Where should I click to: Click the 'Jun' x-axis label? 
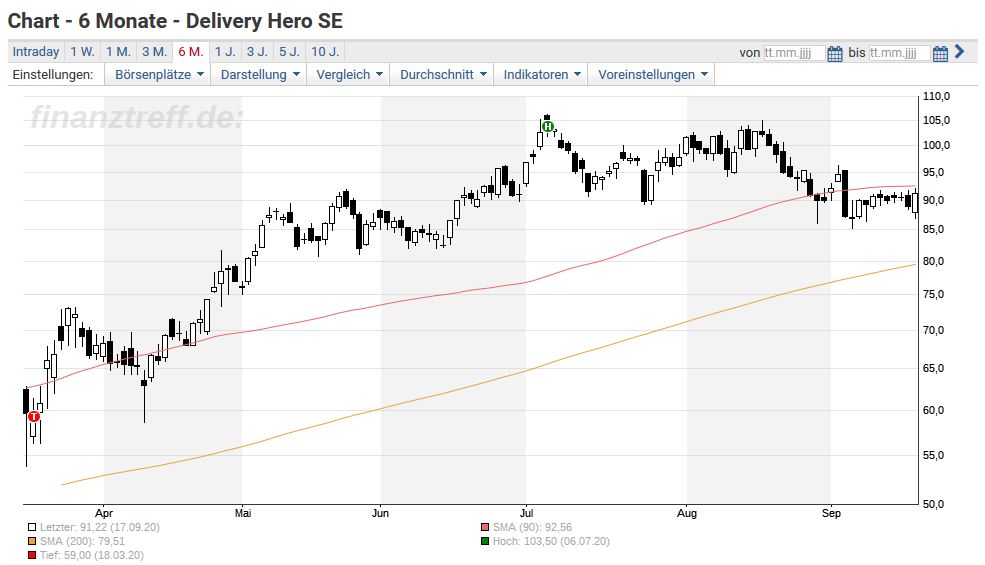[380, 513]
